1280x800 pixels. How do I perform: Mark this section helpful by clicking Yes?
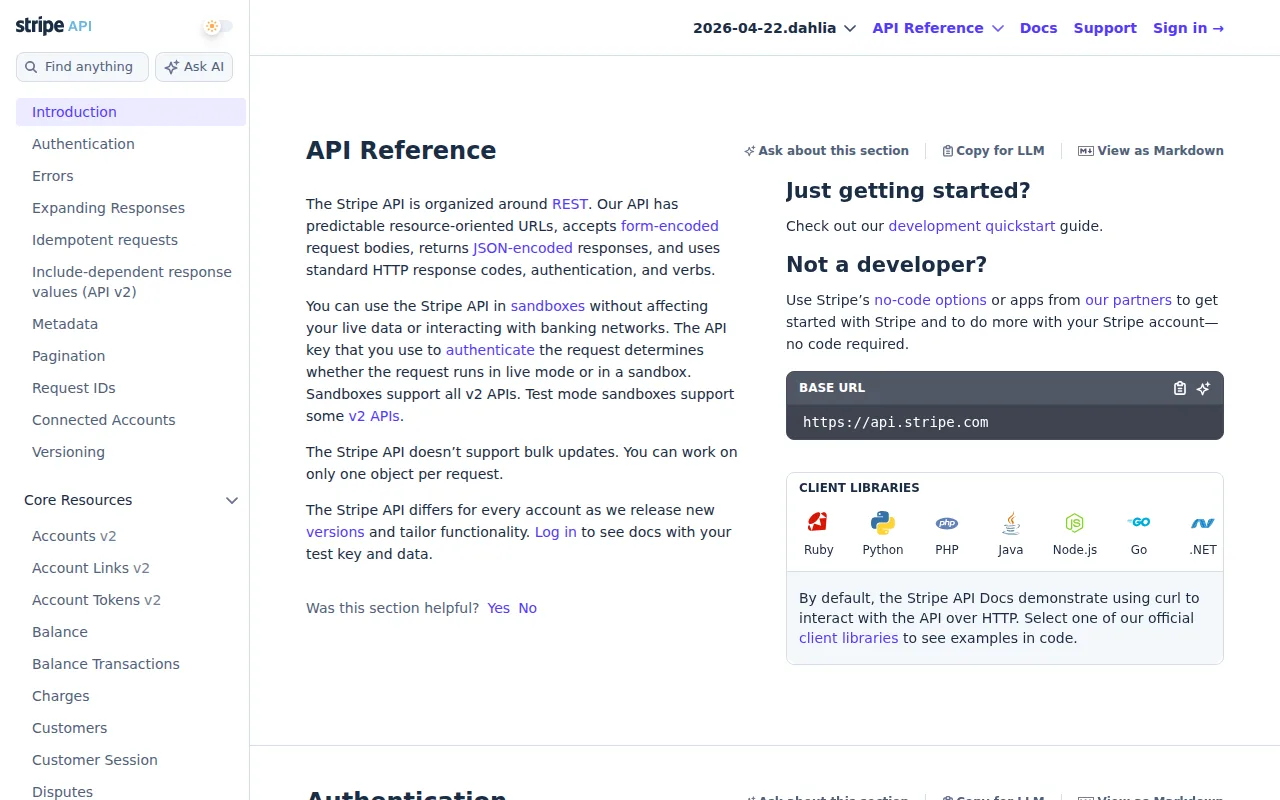click(498, 607)
